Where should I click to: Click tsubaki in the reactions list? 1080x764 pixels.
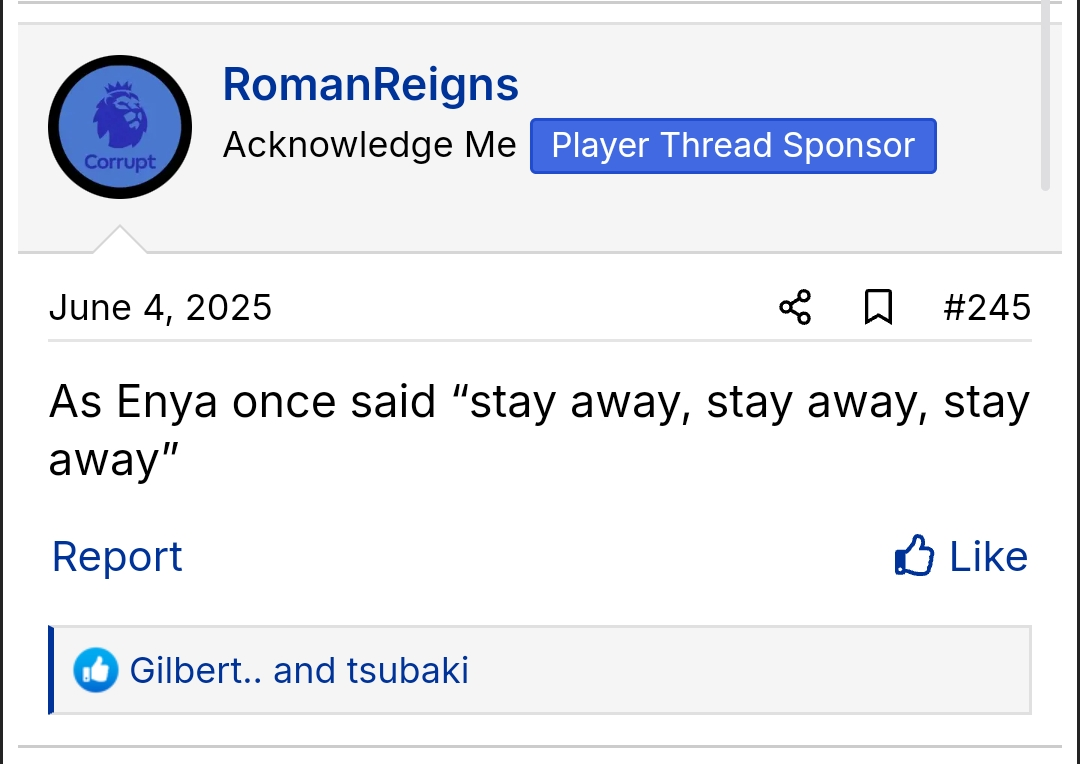pos(407,670)
